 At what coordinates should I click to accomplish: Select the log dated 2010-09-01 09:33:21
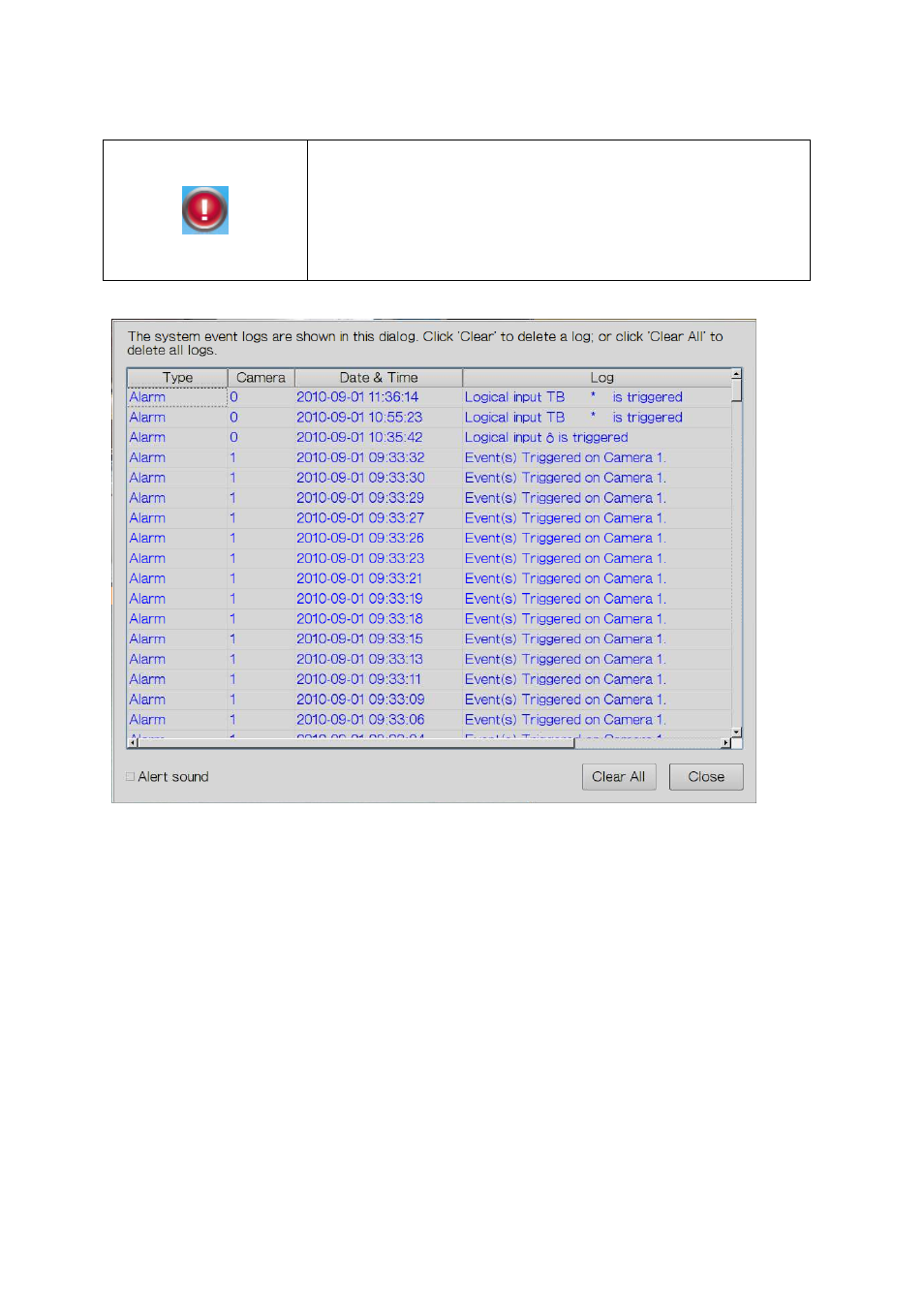coord(429,578)
